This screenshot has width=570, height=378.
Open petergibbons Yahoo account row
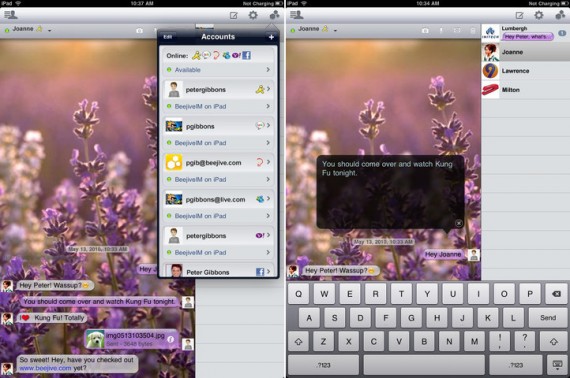click(x=218, y=236)
